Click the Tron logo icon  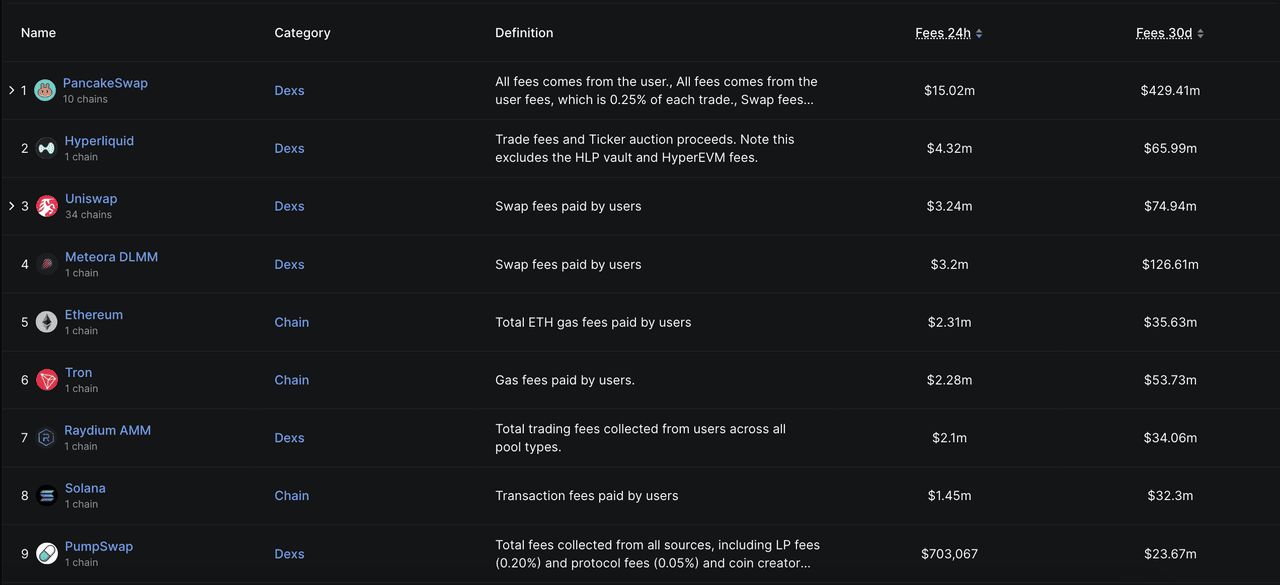(x=46, y=380)
